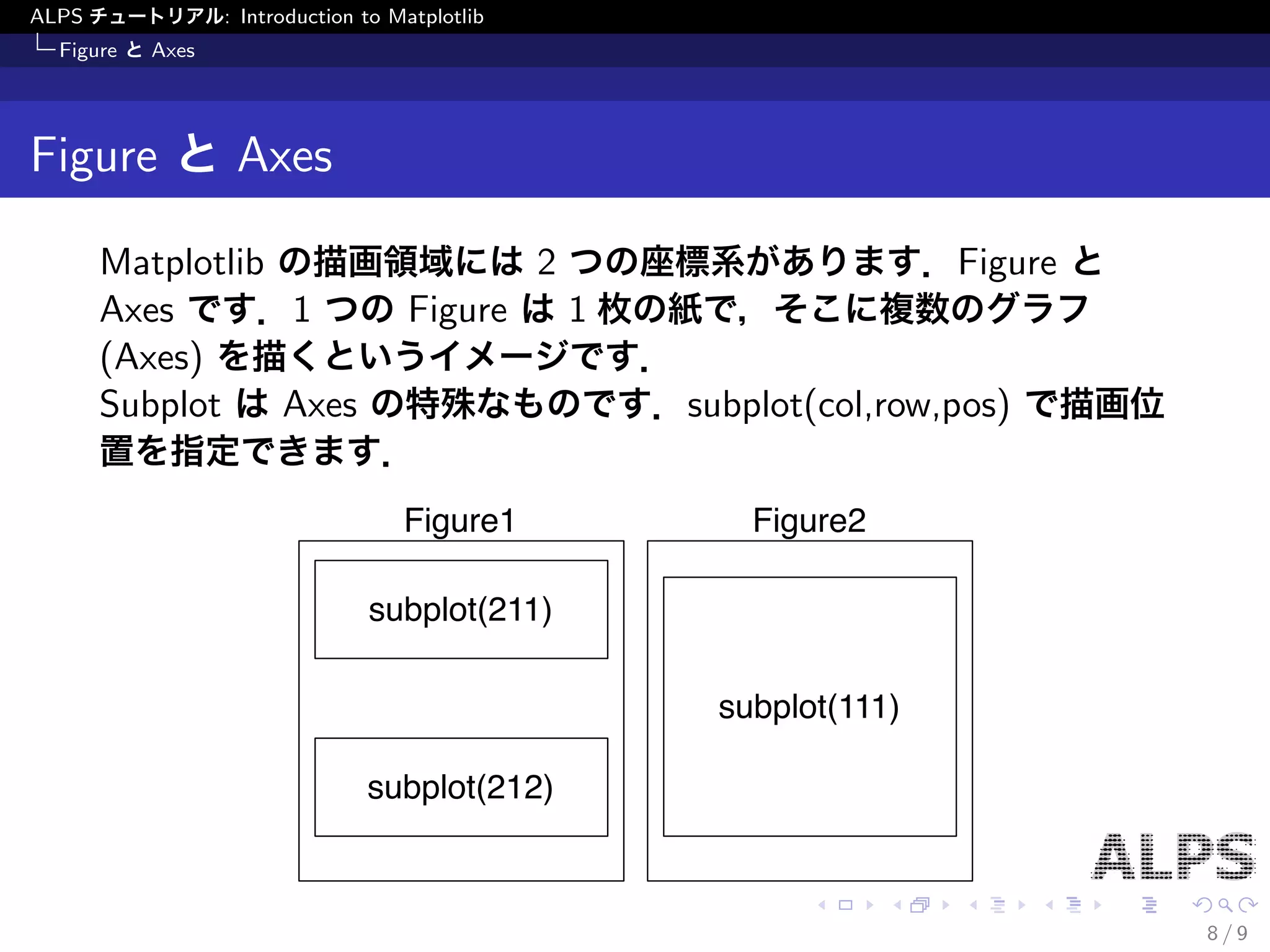
Task: Click the large 'Figure と Axes' frame title
Action: [x=182, y=155]
